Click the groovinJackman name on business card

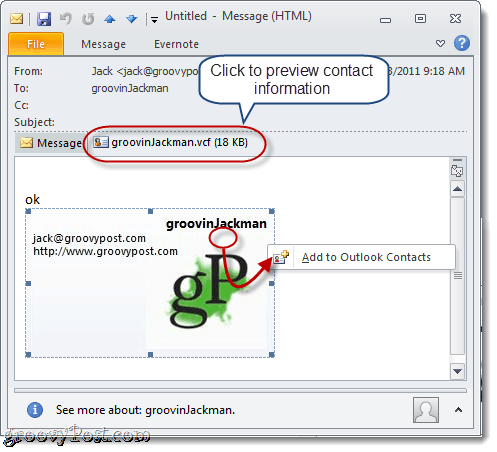coord(216,224)
